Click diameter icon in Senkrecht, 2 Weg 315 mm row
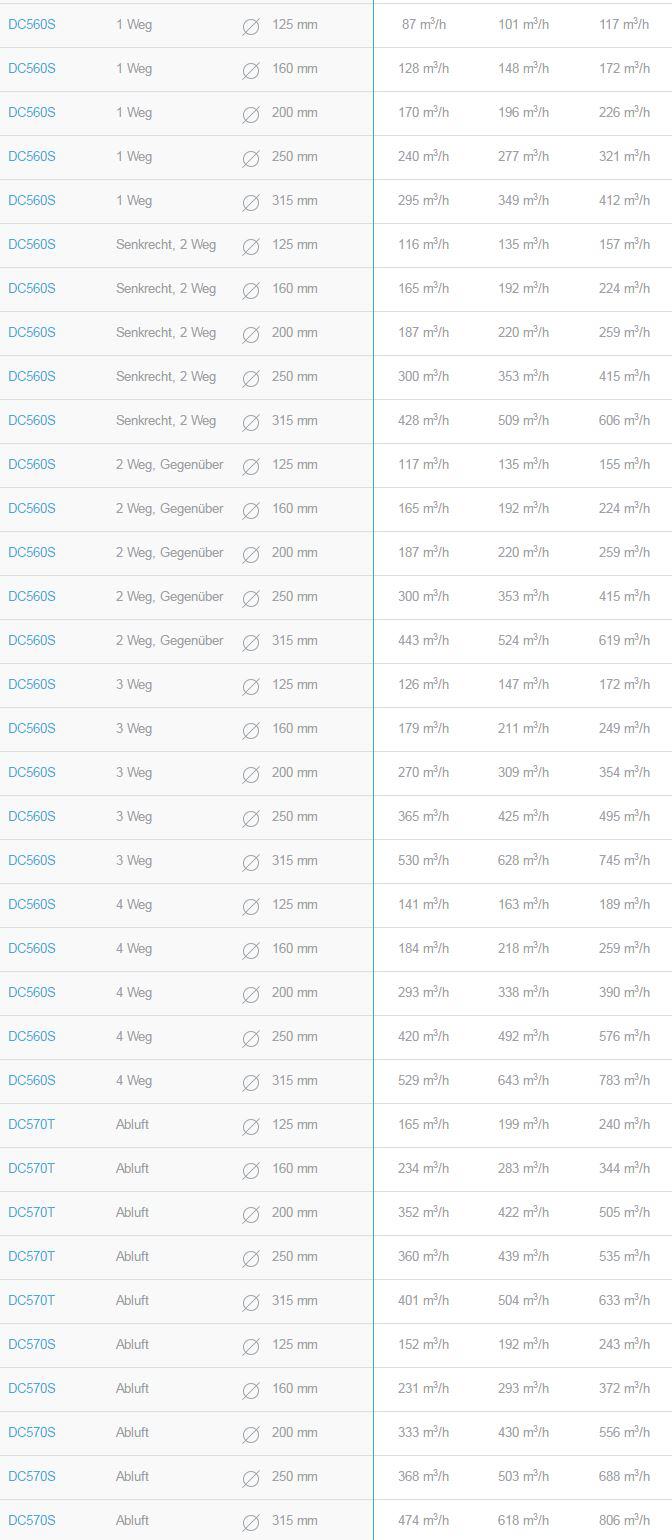Image resolution: width=672 pixels, height=1540 pixels. [251, 422]
